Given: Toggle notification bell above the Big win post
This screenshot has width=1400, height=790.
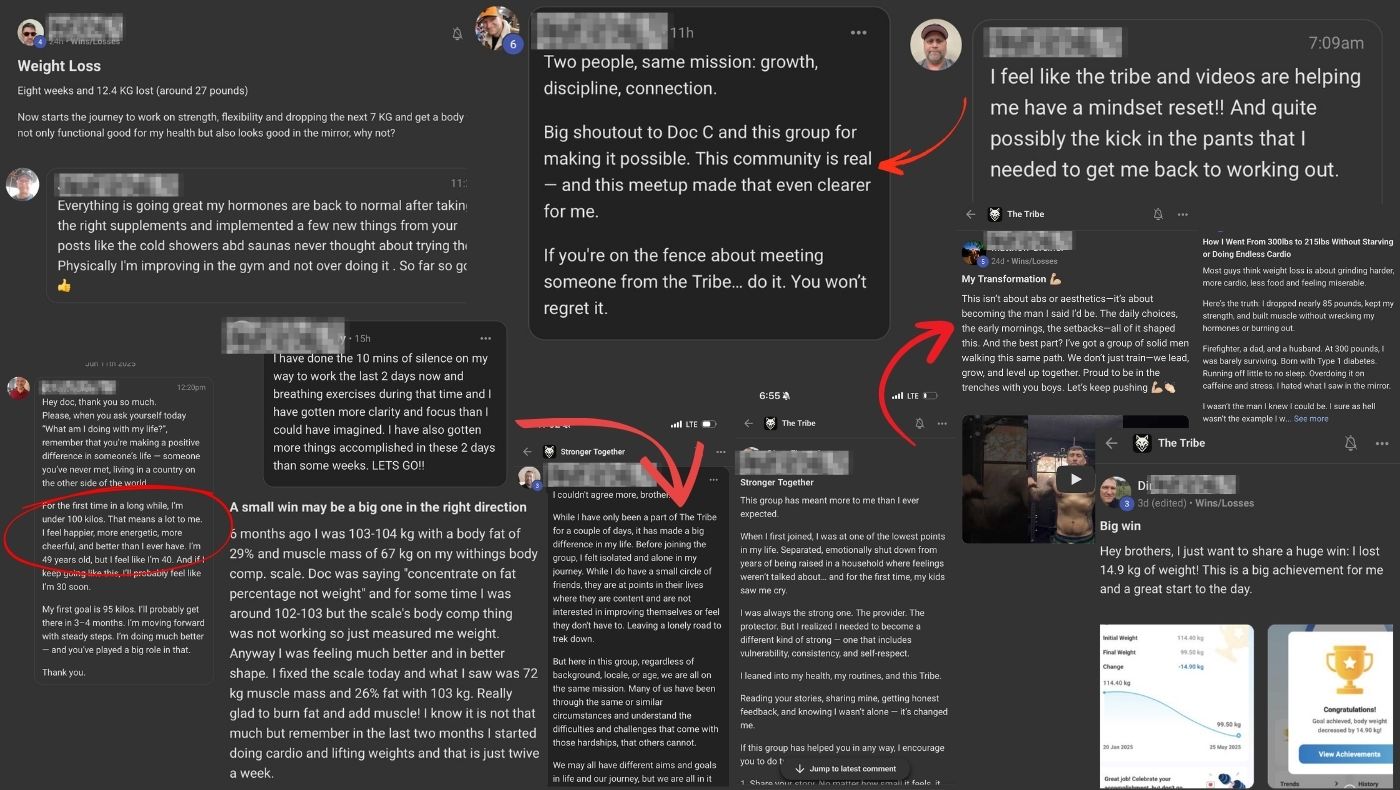Looking at the screenshot, I should (1351, 443).
